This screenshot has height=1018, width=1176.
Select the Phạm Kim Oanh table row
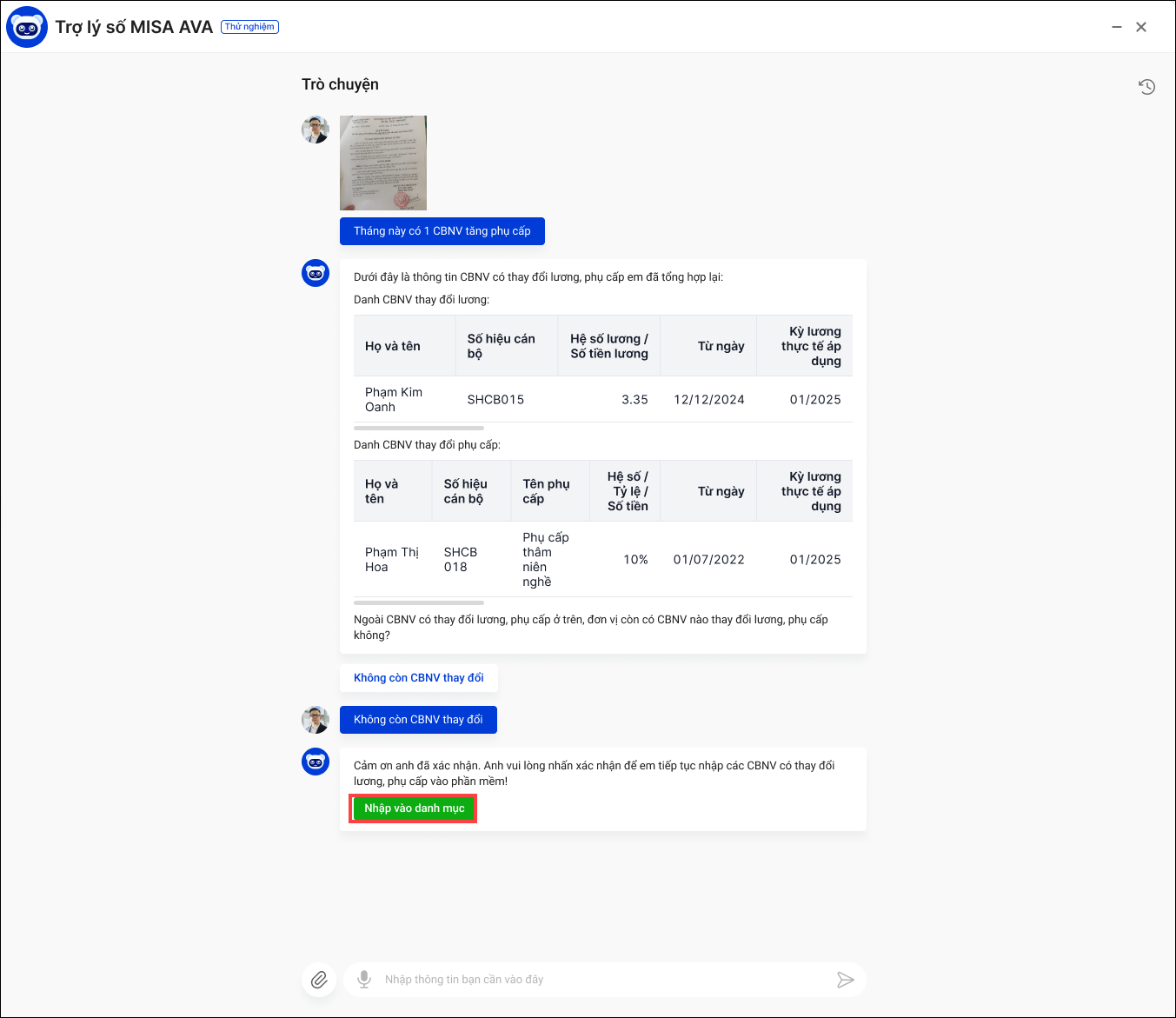(x=602, y=400)
